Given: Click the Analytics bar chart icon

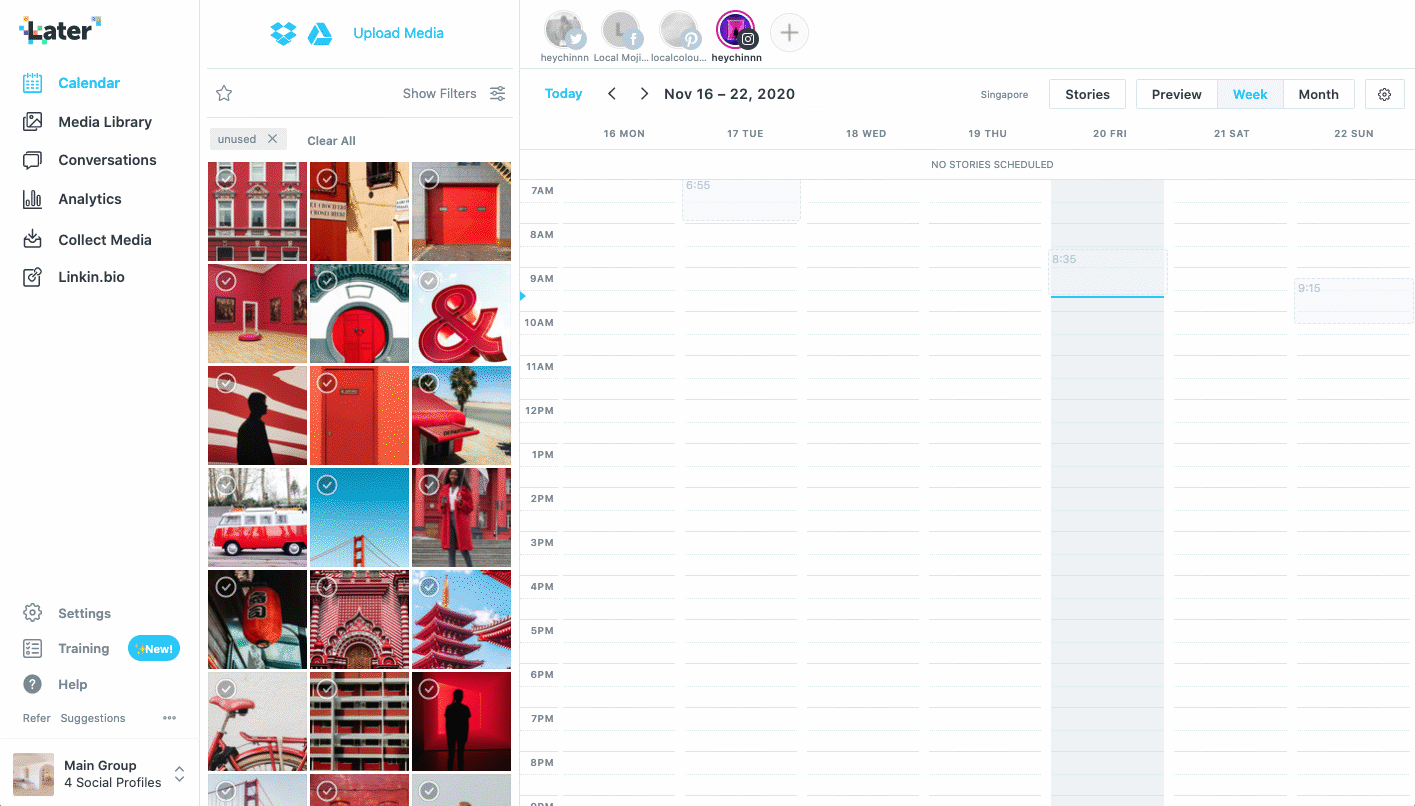Looking at the screenshot, I should [x=33, y=199].
